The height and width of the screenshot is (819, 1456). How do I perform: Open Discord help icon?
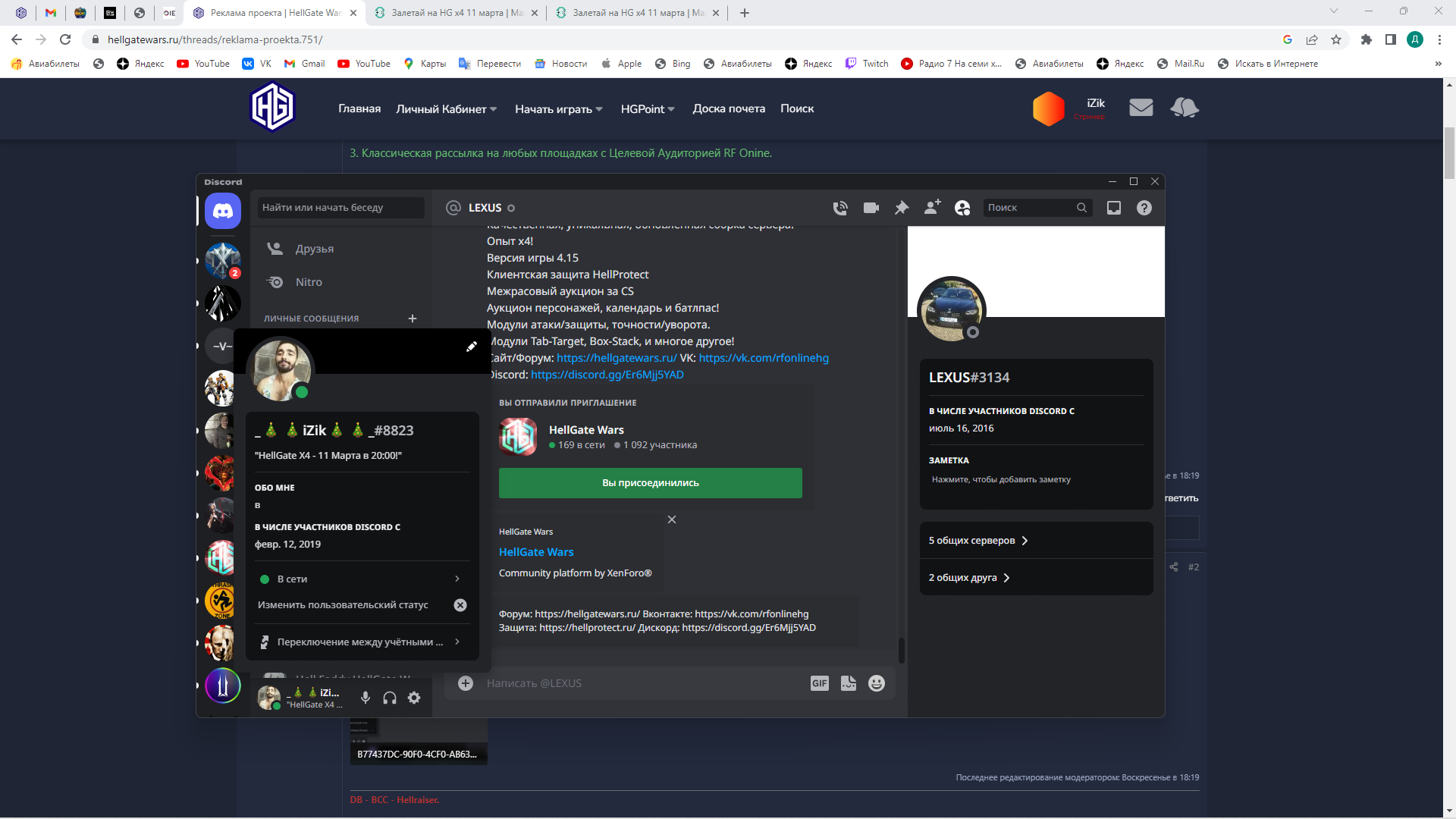click(x=1144, y=208)
